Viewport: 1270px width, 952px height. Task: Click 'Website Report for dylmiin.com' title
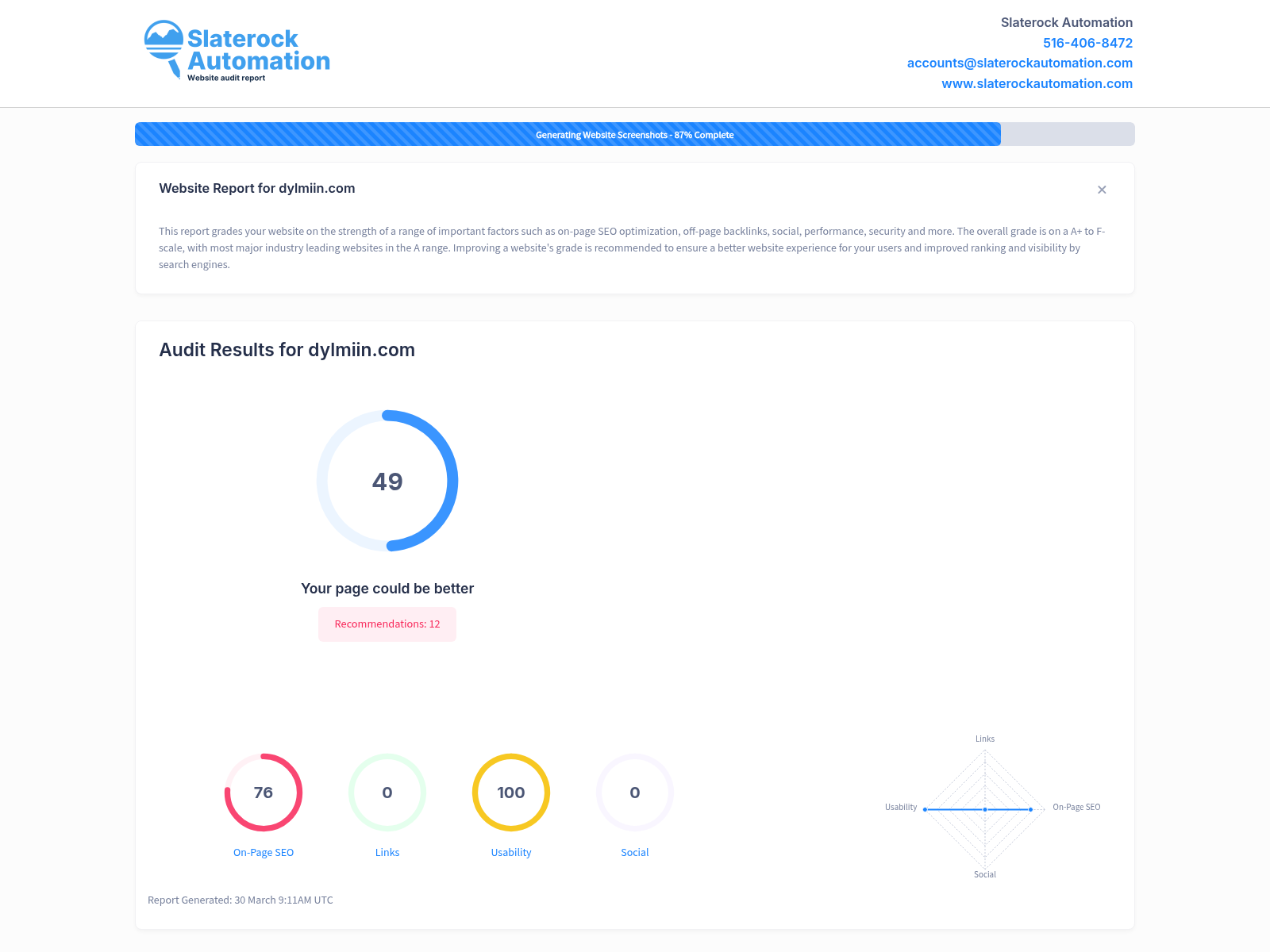click(x=257, y=188)
